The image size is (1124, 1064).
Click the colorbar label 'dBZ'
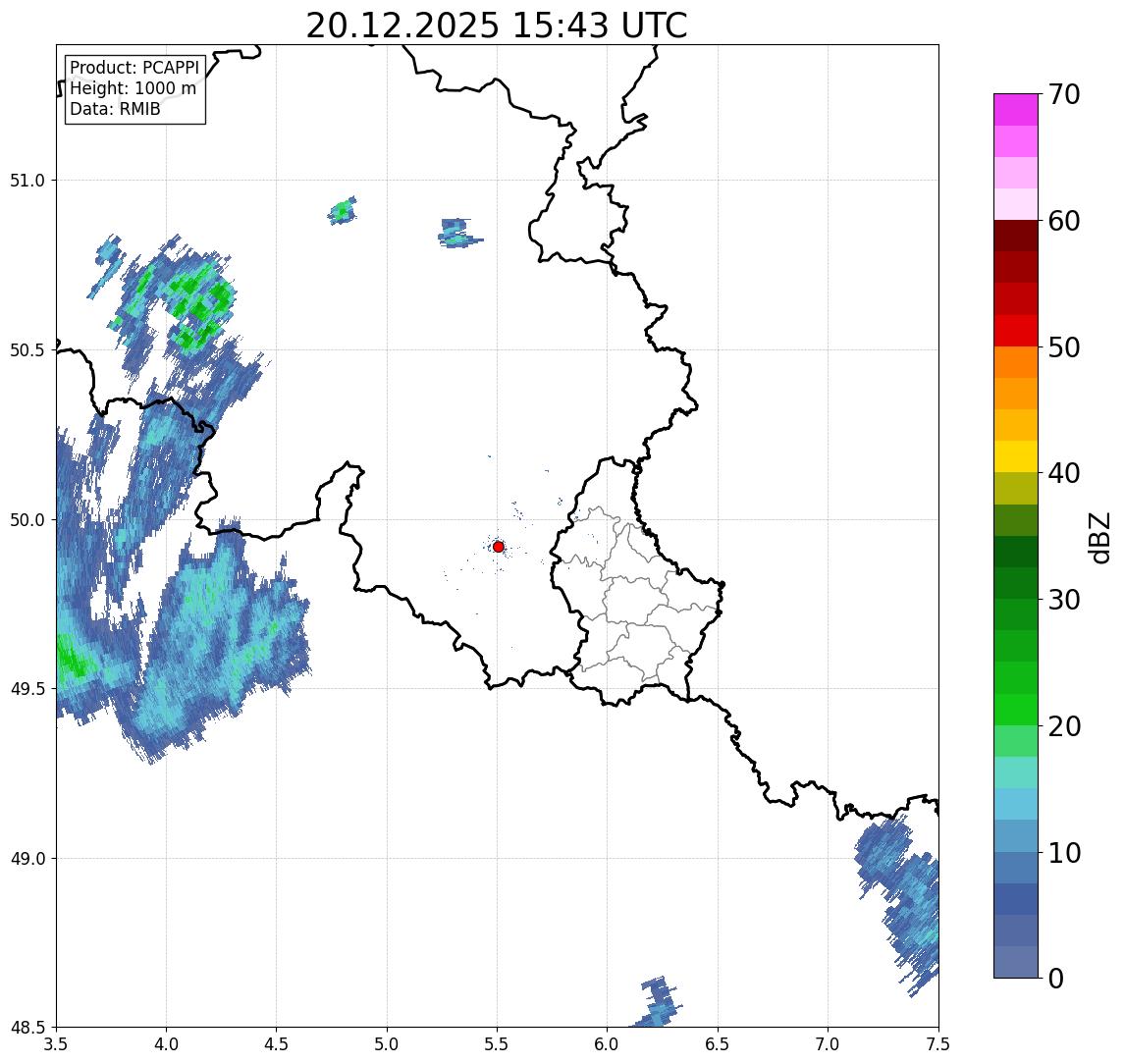[x=1099, y=538]
